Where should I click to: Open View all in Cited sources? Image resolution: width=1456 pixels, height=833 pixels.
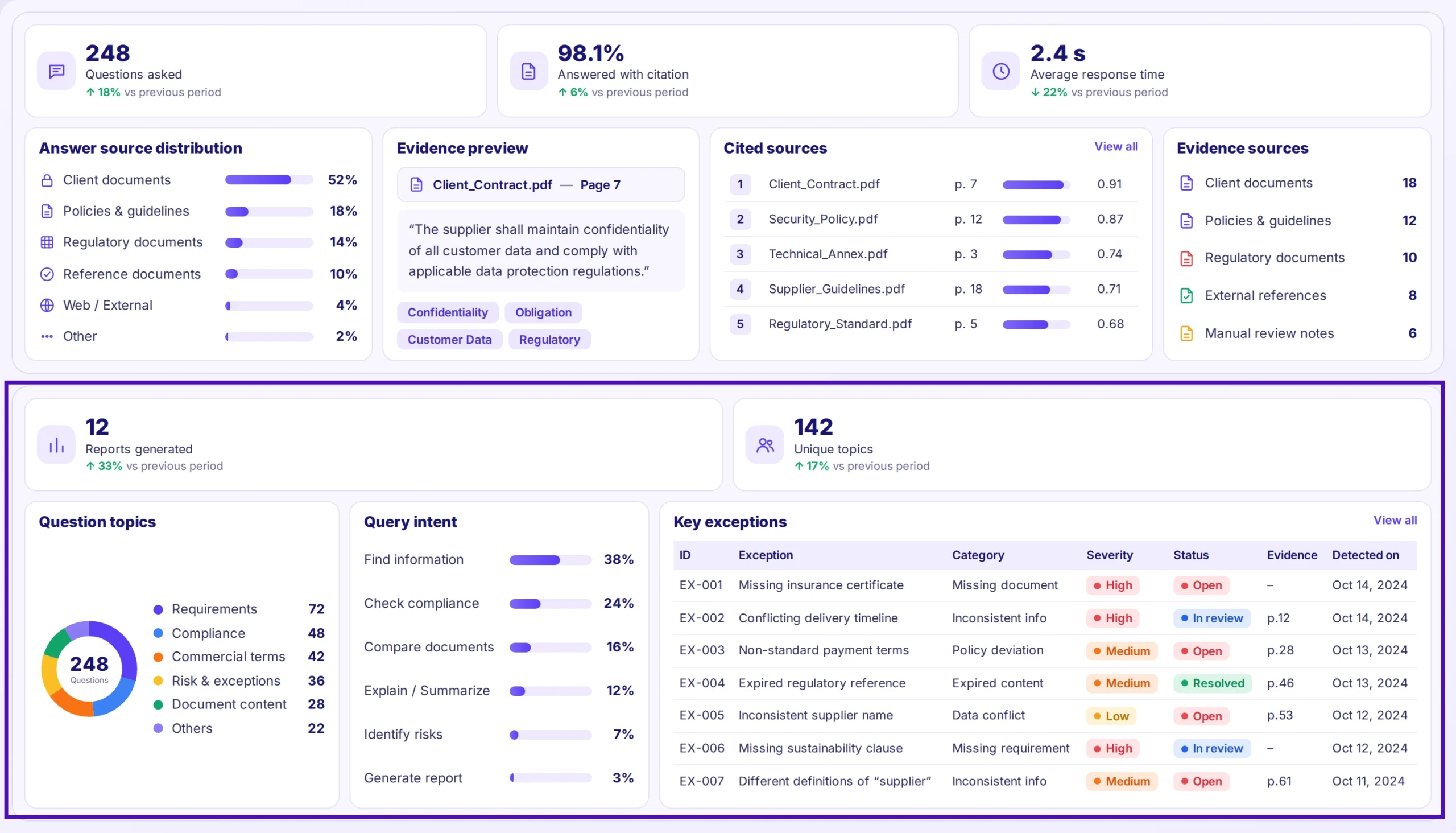1116,146
